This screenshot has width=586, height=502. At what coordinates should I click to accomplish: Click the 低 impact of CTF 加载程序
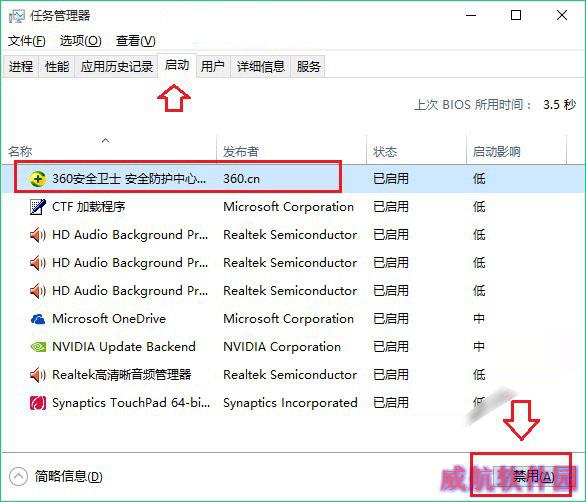click(x=479, y=207)
